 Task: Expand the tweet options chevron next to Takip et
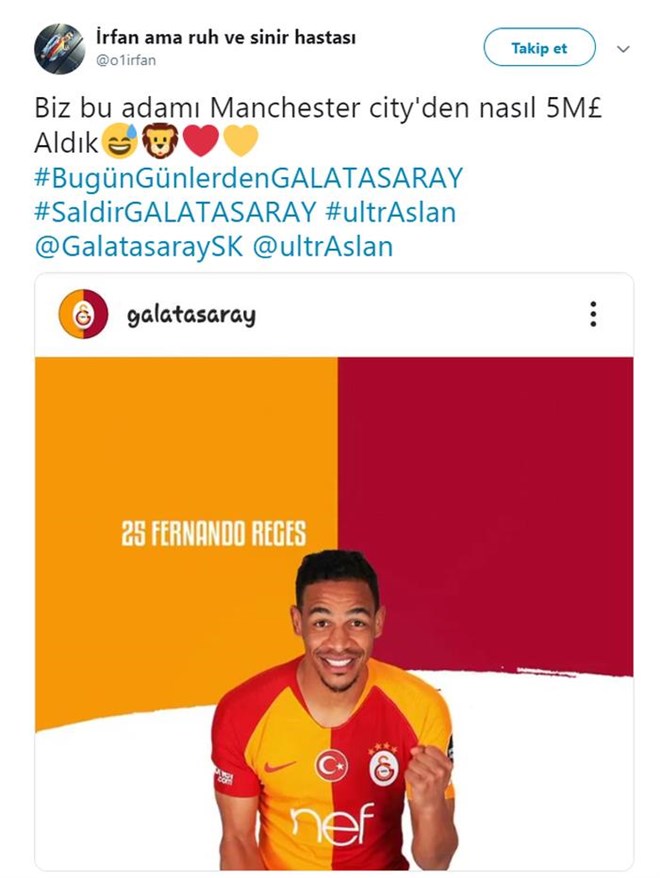[622, 49]
